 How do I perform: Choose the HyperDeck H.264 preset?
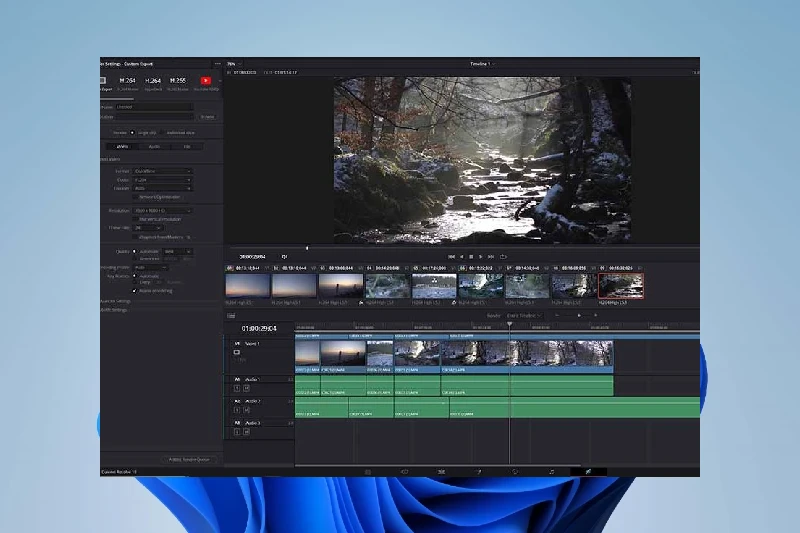[153, 81]
